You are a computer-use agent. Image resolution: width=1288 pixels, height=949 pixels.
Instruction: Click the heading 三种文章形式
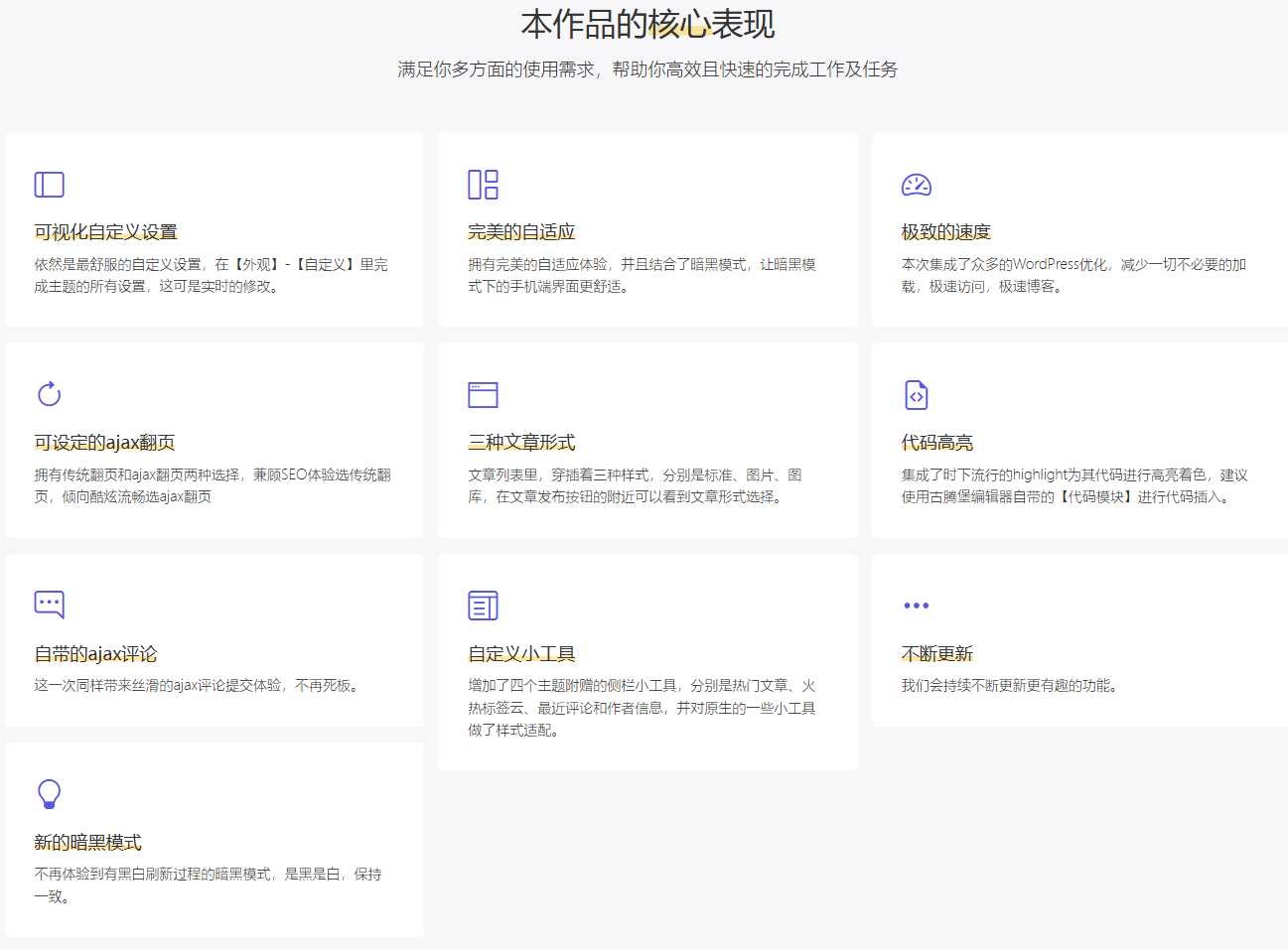point(521,443)
